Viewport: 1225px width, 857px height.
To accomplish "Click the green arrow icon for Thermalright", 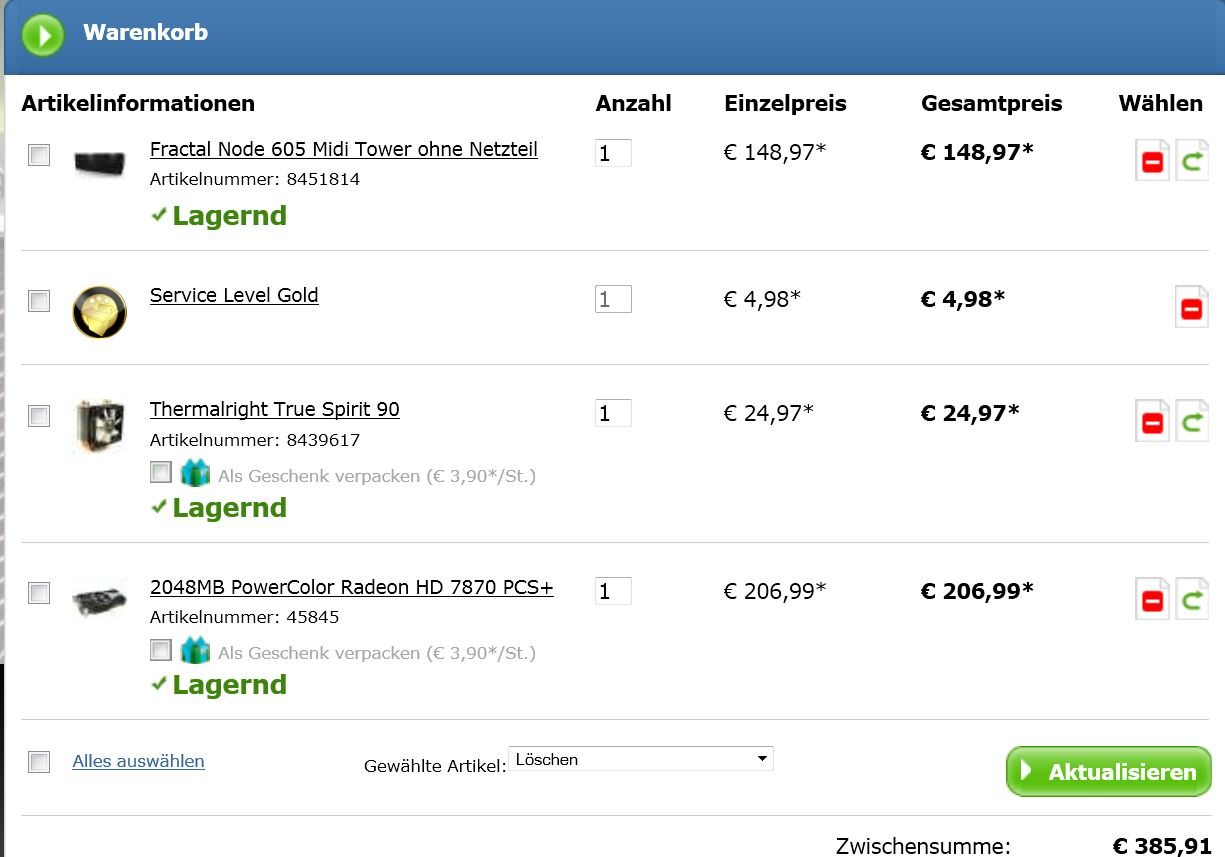I will coord(1191,422).
